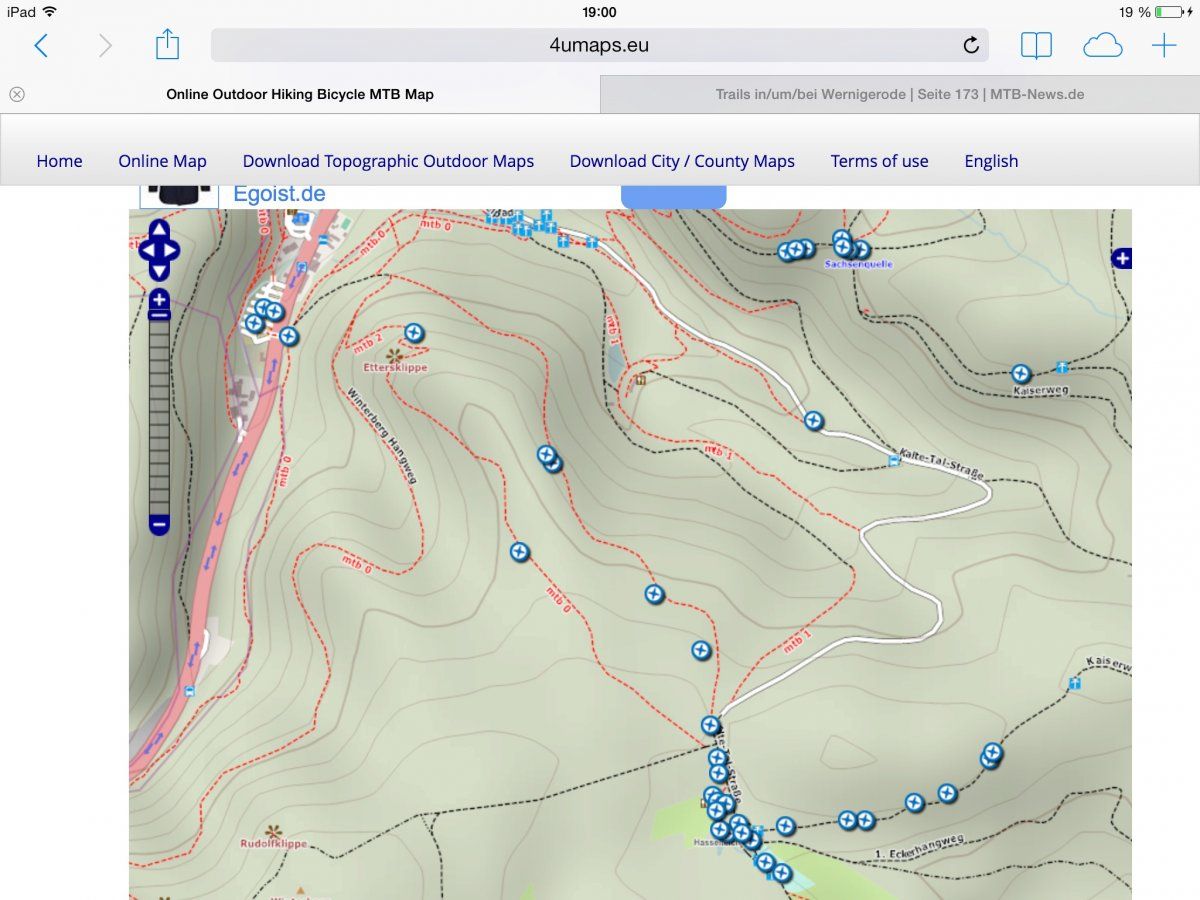Select the English language link
Image resolution: width=1200 pixels, height=900 pixels.
[990, 161]
